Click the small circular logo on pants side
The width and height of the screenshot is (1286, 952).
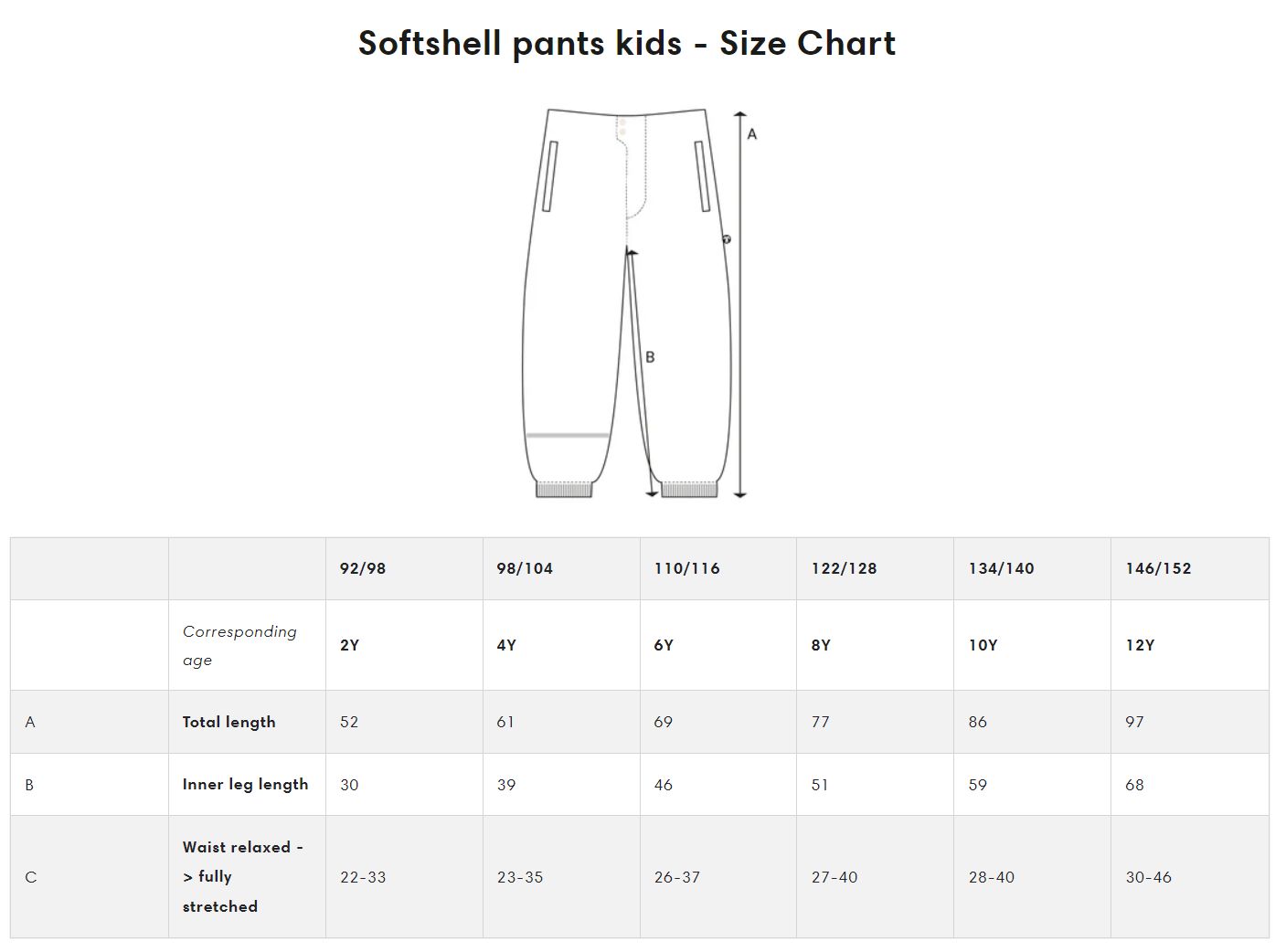(x=727, y=239)
